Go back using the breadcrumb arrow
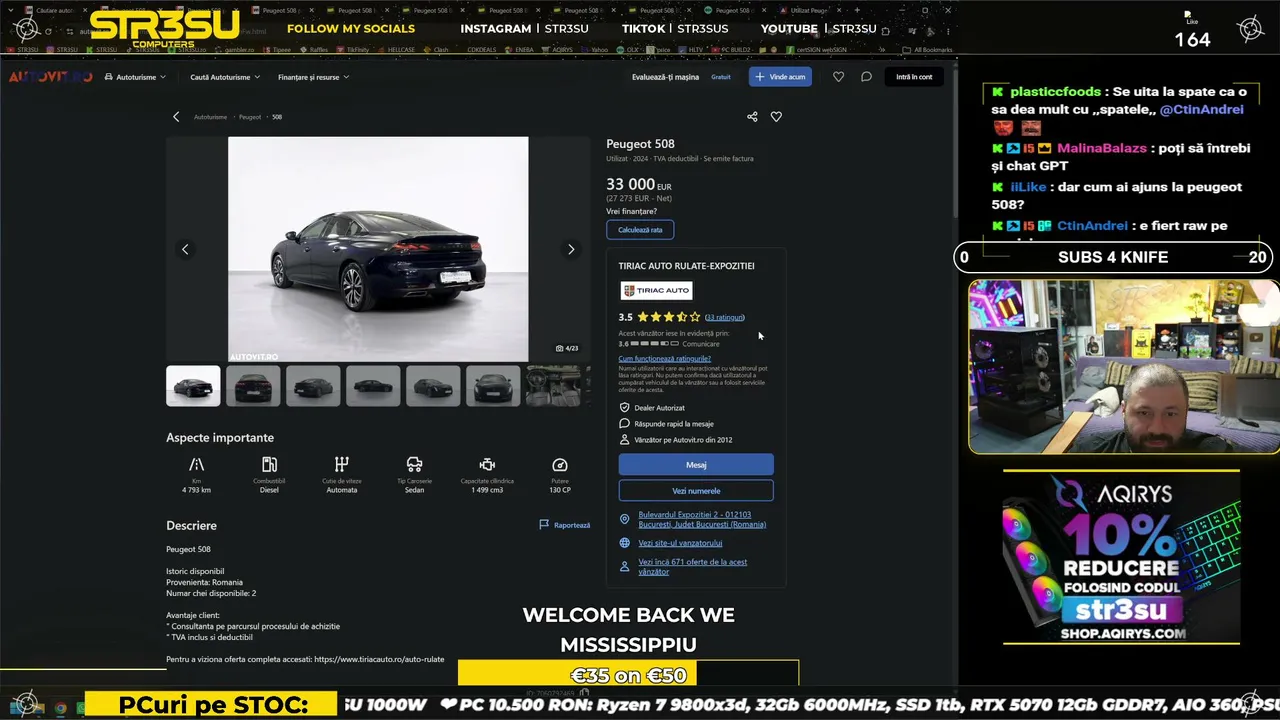This screenshot has height=720, width=1280. pyautogui.click(x=176, y=117)
